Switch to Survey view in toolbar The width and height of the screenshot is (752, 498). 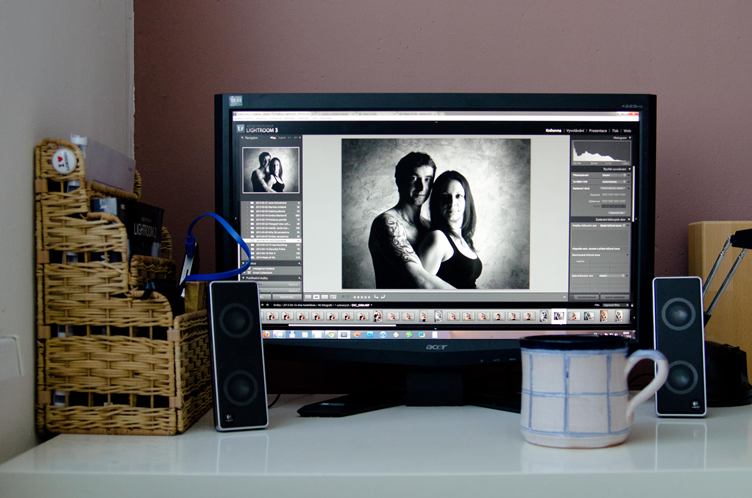coord(333,297)
